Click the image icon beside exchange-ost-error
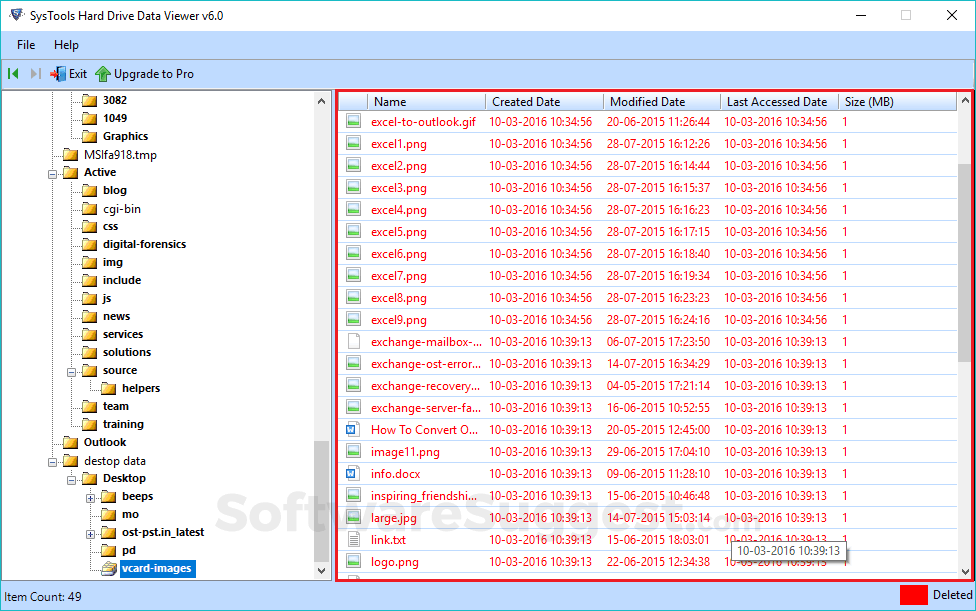The width and height of the screenshot is (976, 611). (x=354, y=363)
